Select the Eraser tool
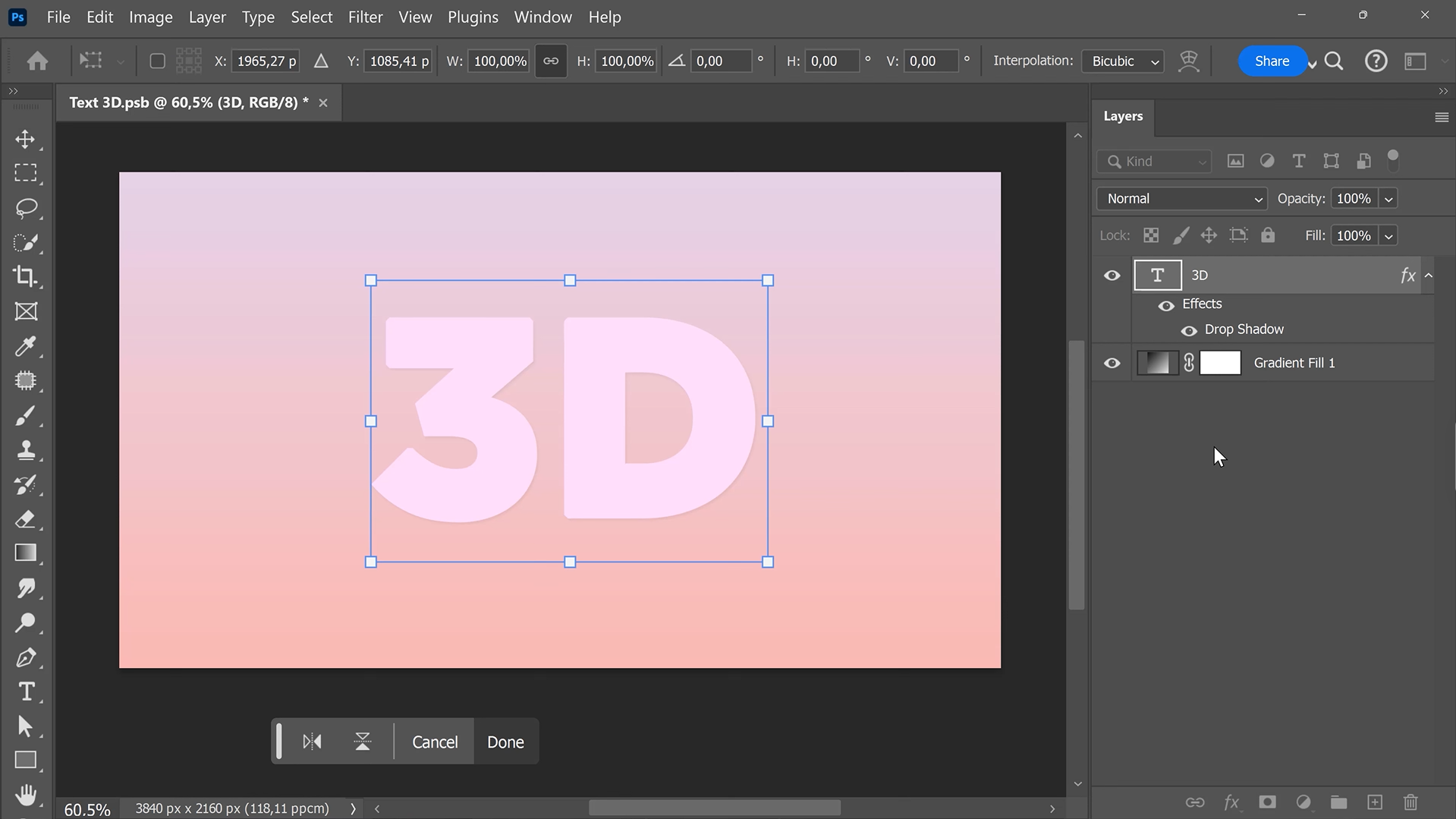Screen dimensions: 1456x819 click(25, 519)
